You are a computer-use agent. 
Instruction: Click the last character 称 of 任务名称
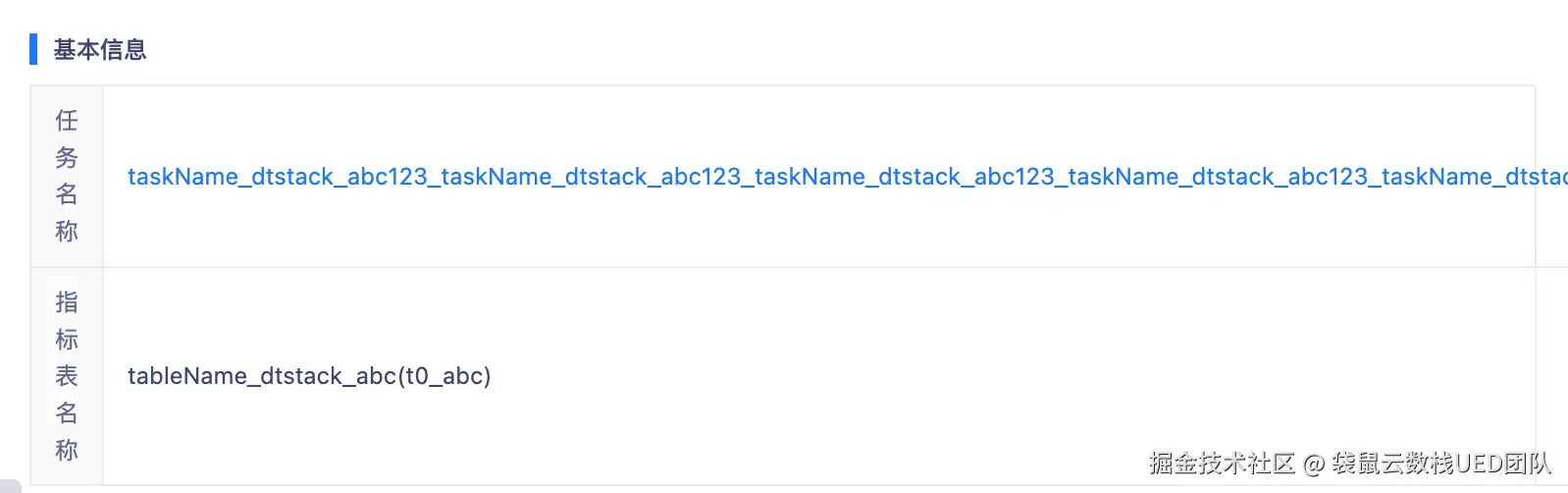click(67, 232)
